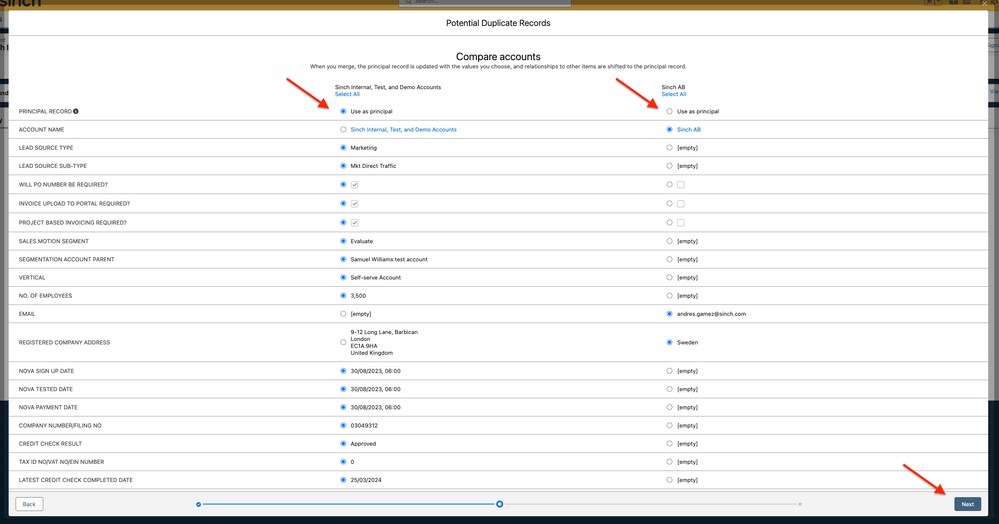Viewport: 999px width, 524px height.
Task: Select empty Lead Source Type radio for Sinch AB
Action: pyautogui.click(x=670, y=148)
